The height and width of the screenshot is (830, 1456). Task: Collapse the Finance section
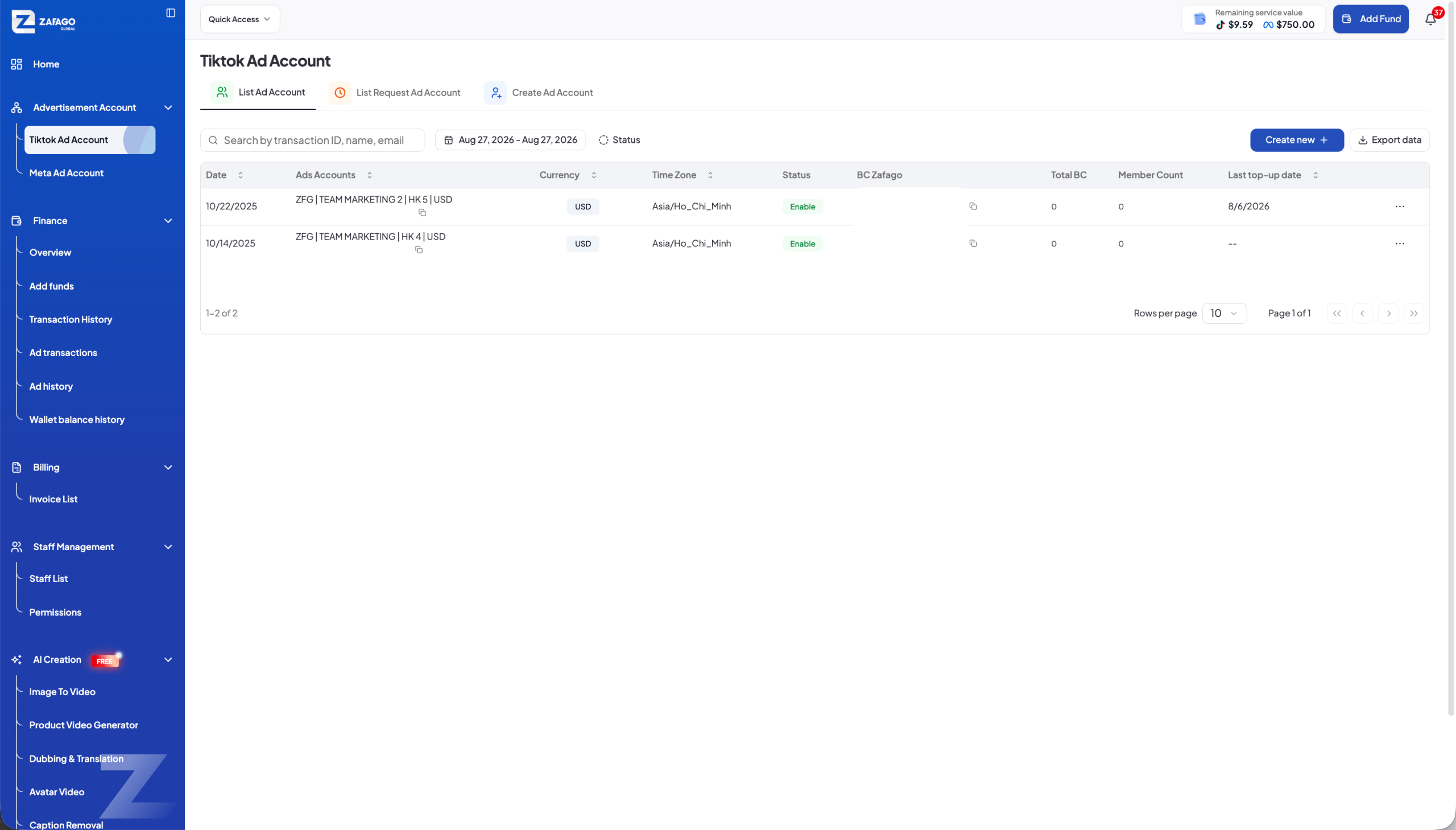[x=168, y=221]
